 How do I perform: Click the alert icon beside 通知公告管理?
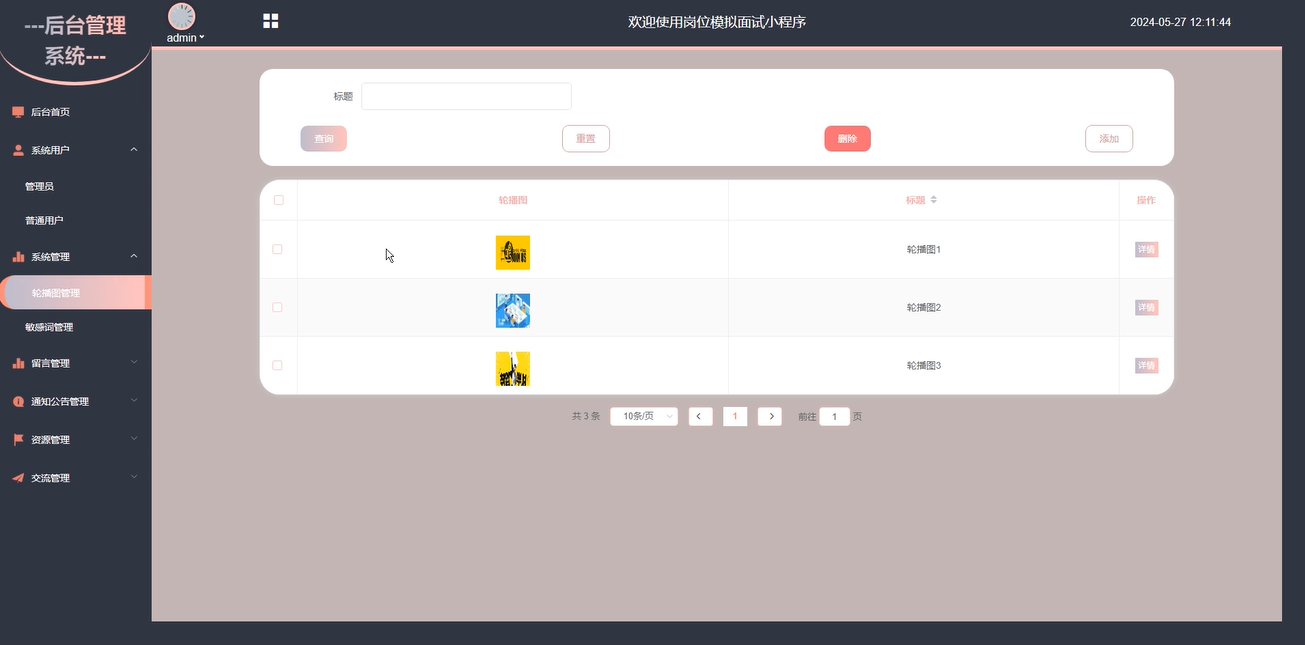(x=18, y=401)
